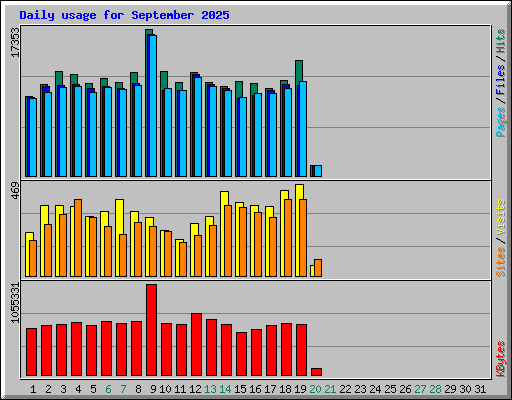Click the 'Daily usage for September 2025' title
512x400 pixels.
(124, 15)
